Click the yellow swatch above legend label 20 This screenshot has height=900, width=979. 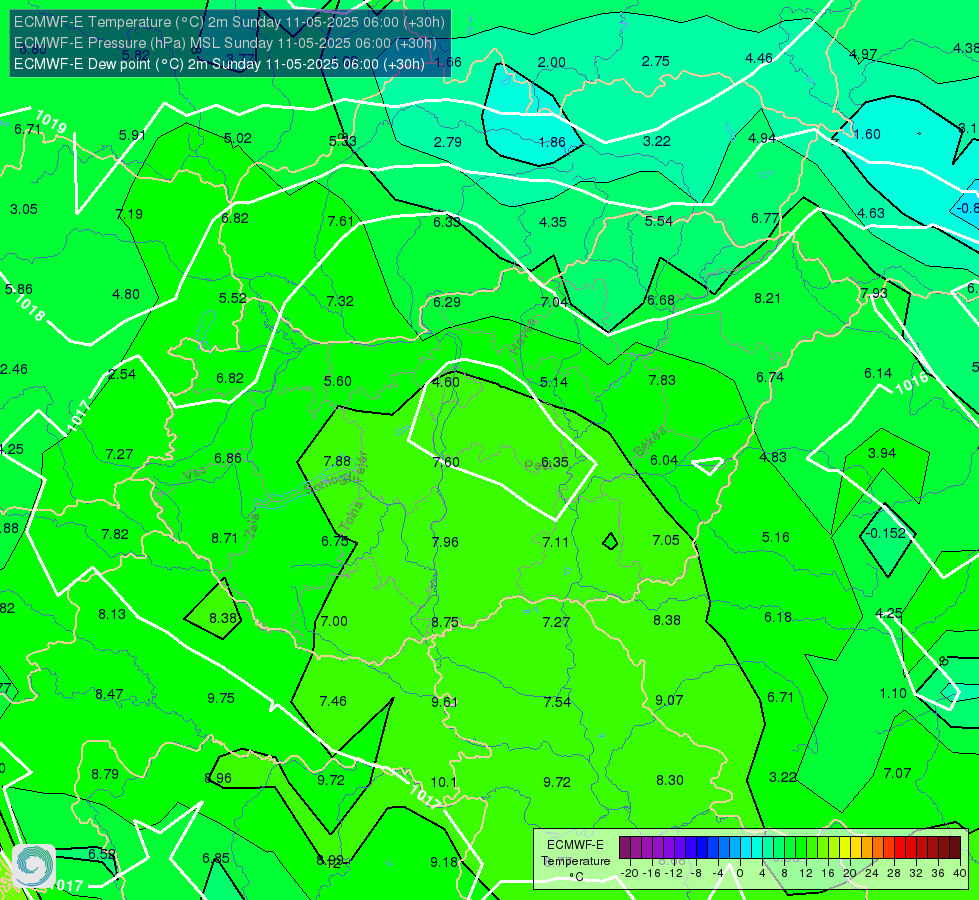tap(845, 848)
